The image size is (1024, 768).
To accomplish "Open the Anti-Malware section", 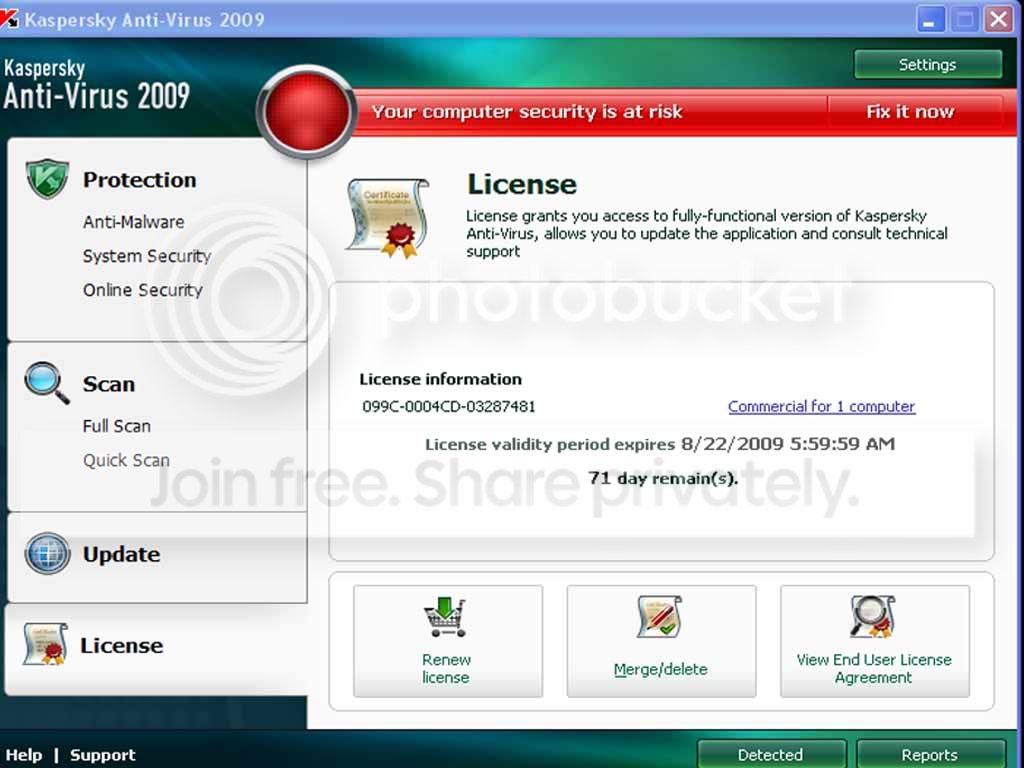I will [133, 222].
